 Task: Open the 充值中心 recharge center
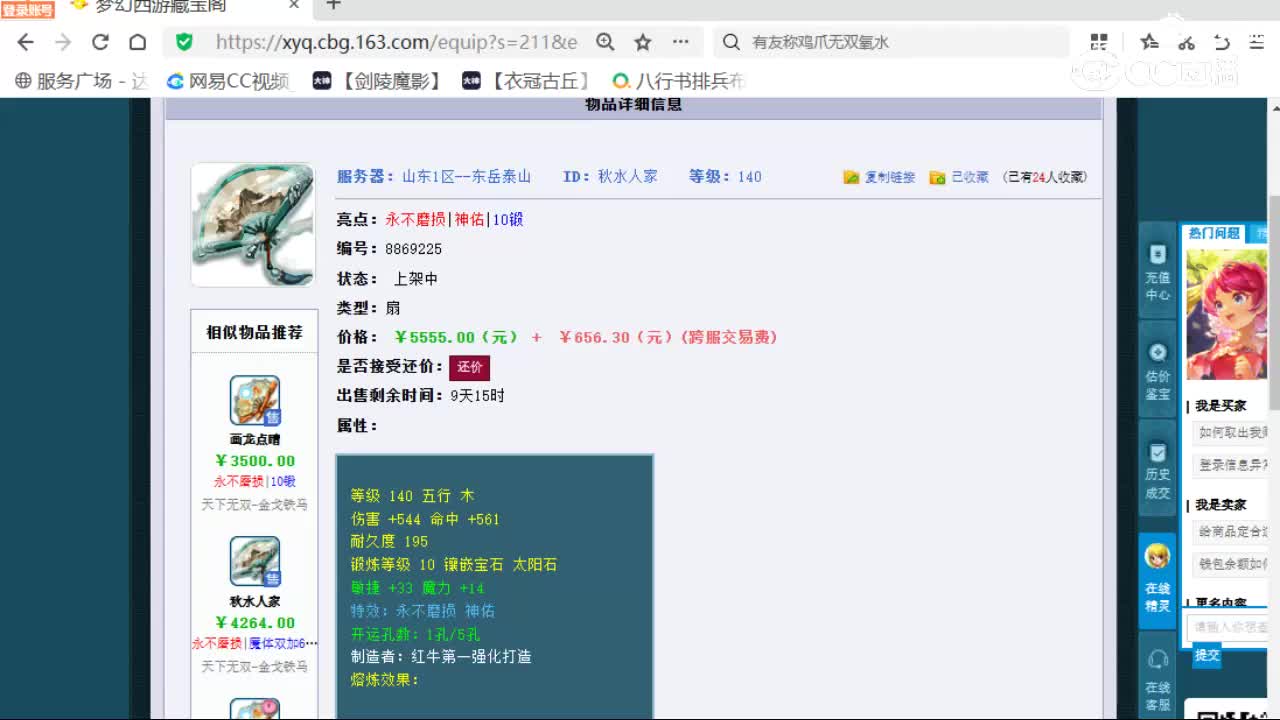point(1157,272)
